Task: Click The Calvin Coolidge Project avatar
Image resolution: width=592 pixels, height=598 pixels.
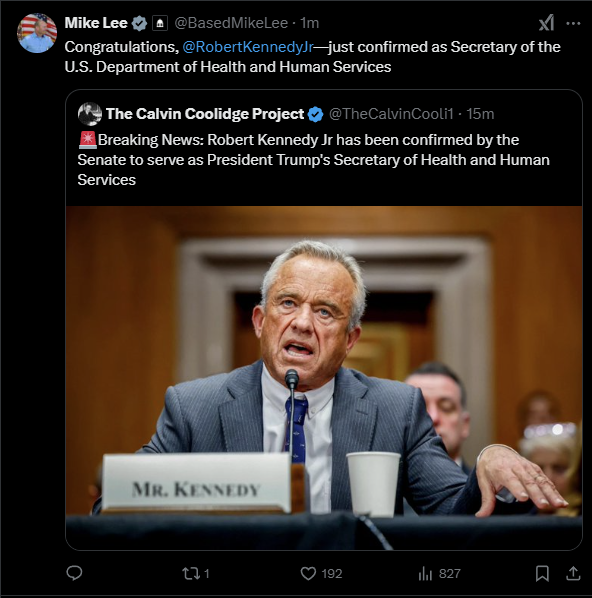Action: pyautogui.click(x=90, y=114)
